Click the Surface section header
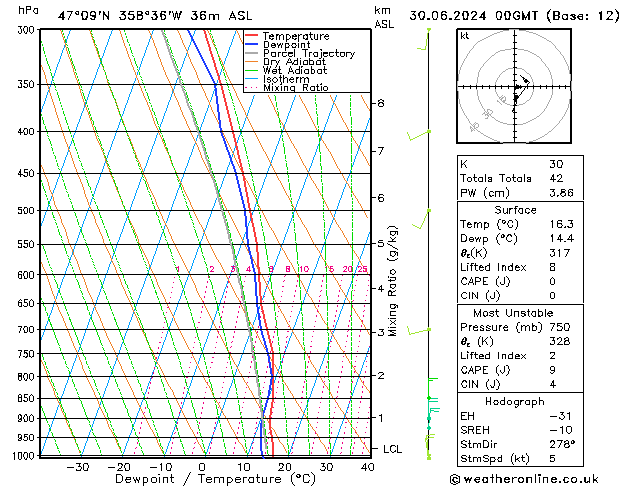This screenshot has height=486, width=629. click(x=514, y=211)
